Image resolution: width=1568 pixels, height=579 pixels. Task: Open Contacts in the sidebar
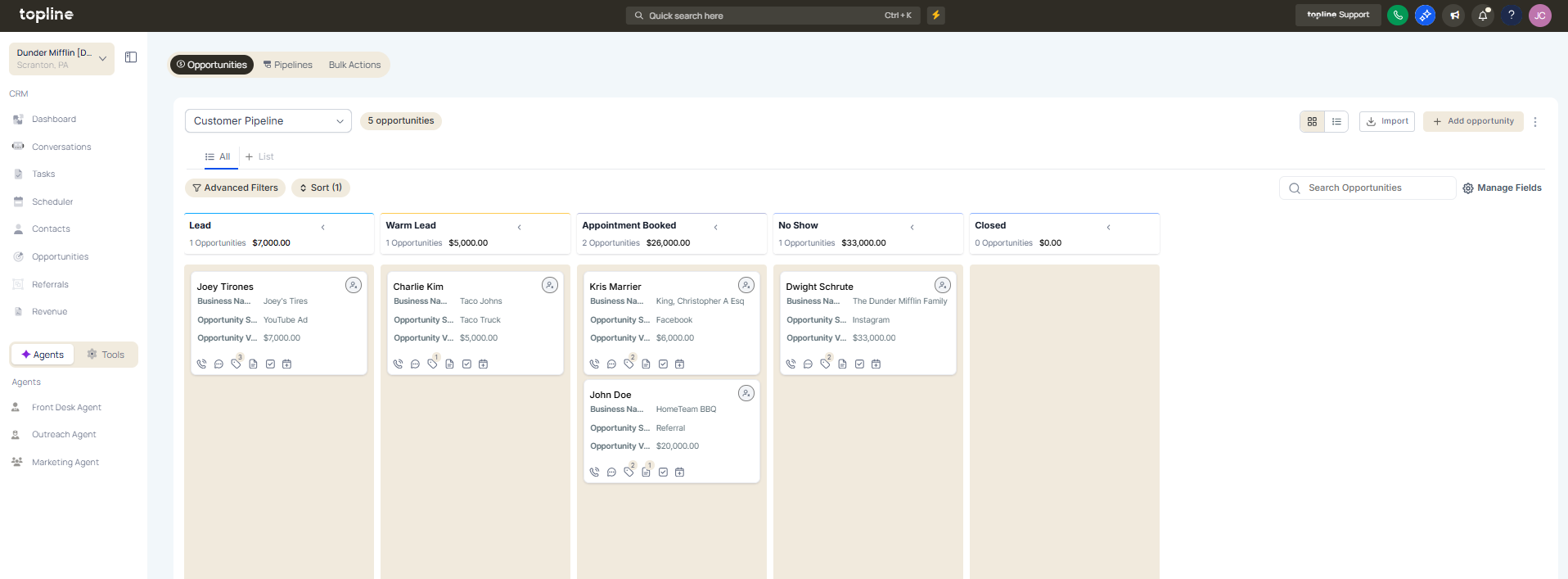click(x=51, y=229)
